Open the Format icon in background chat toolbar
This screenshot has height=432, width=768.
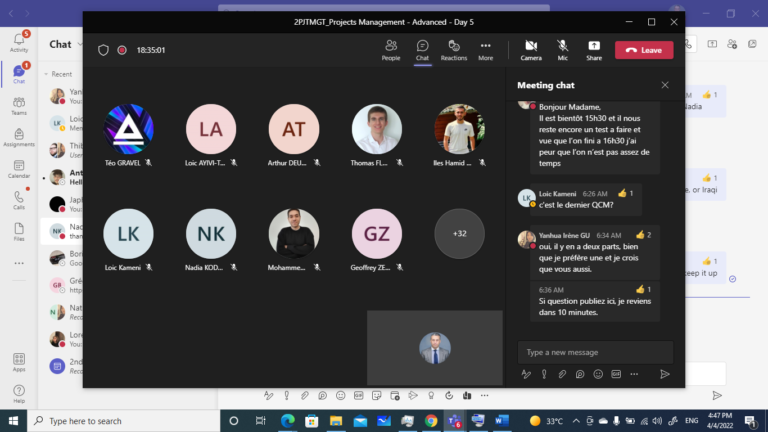tap(268, 396)
